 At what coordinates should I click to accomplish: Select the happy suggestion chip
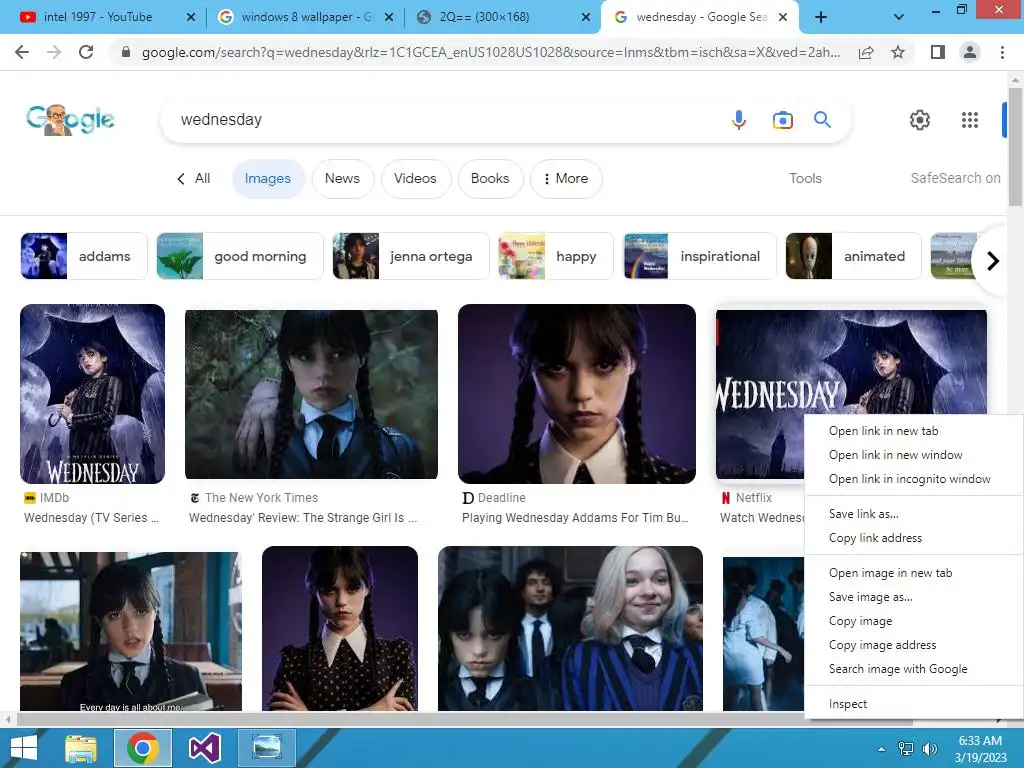[x=556, y=256]
